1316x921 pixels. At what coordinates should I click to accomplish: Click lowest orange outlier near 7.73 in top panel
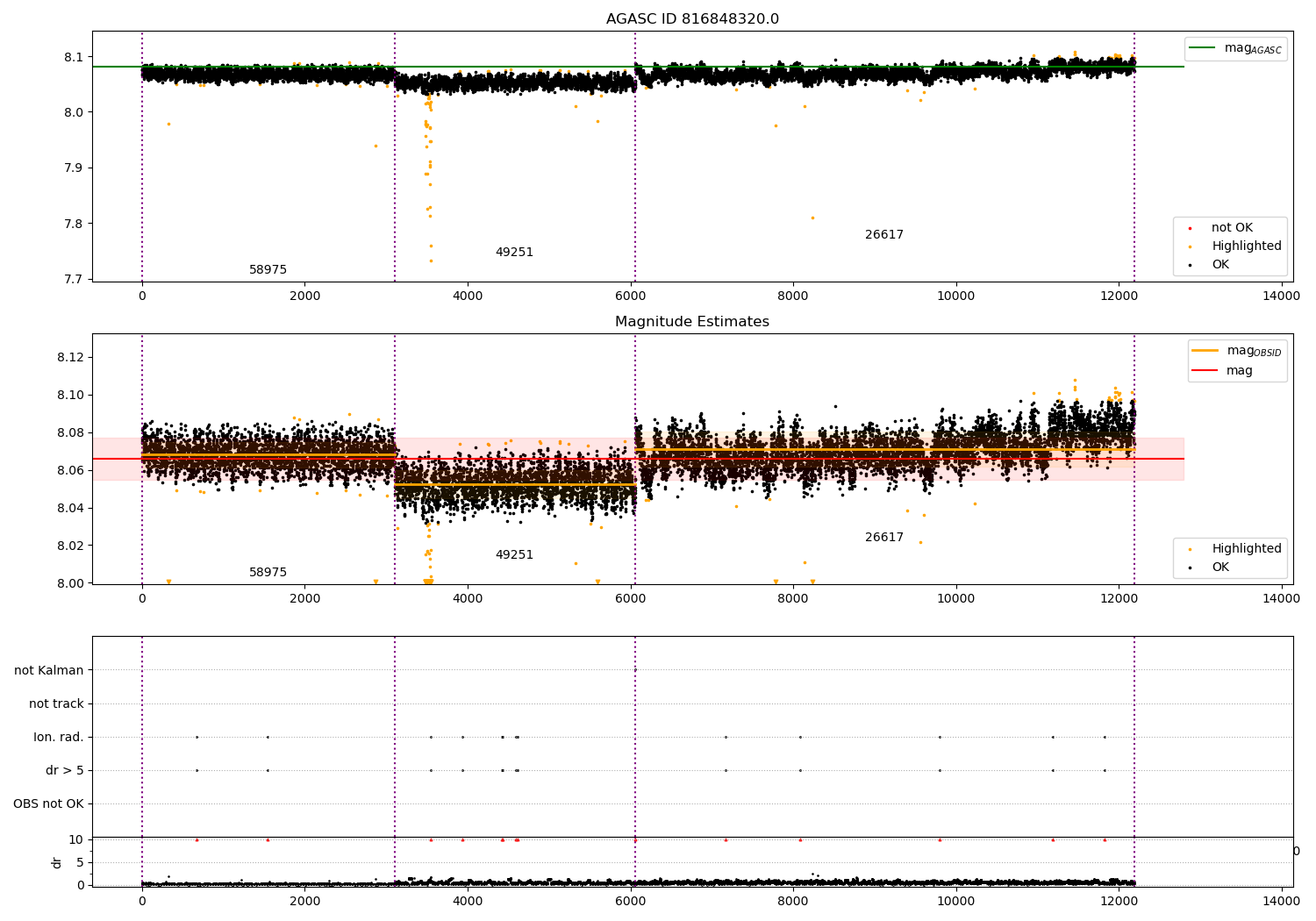[x=431, y=261]
